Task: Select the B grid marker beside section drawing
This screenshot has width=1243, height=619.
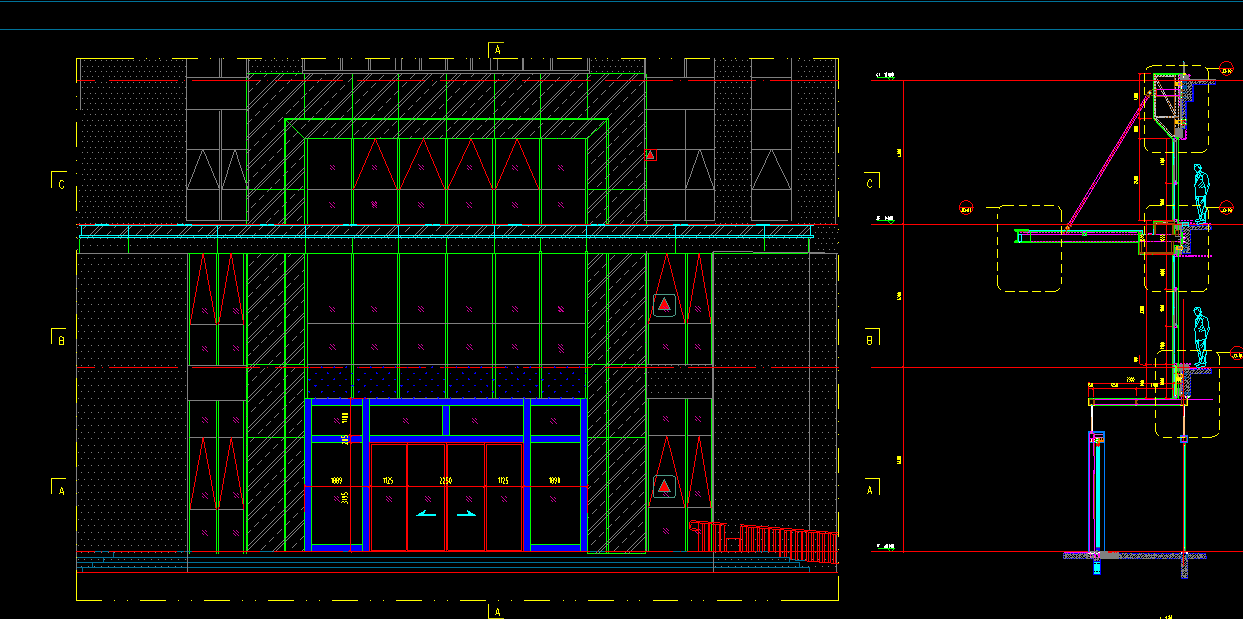Action: [x=872, y=337]
